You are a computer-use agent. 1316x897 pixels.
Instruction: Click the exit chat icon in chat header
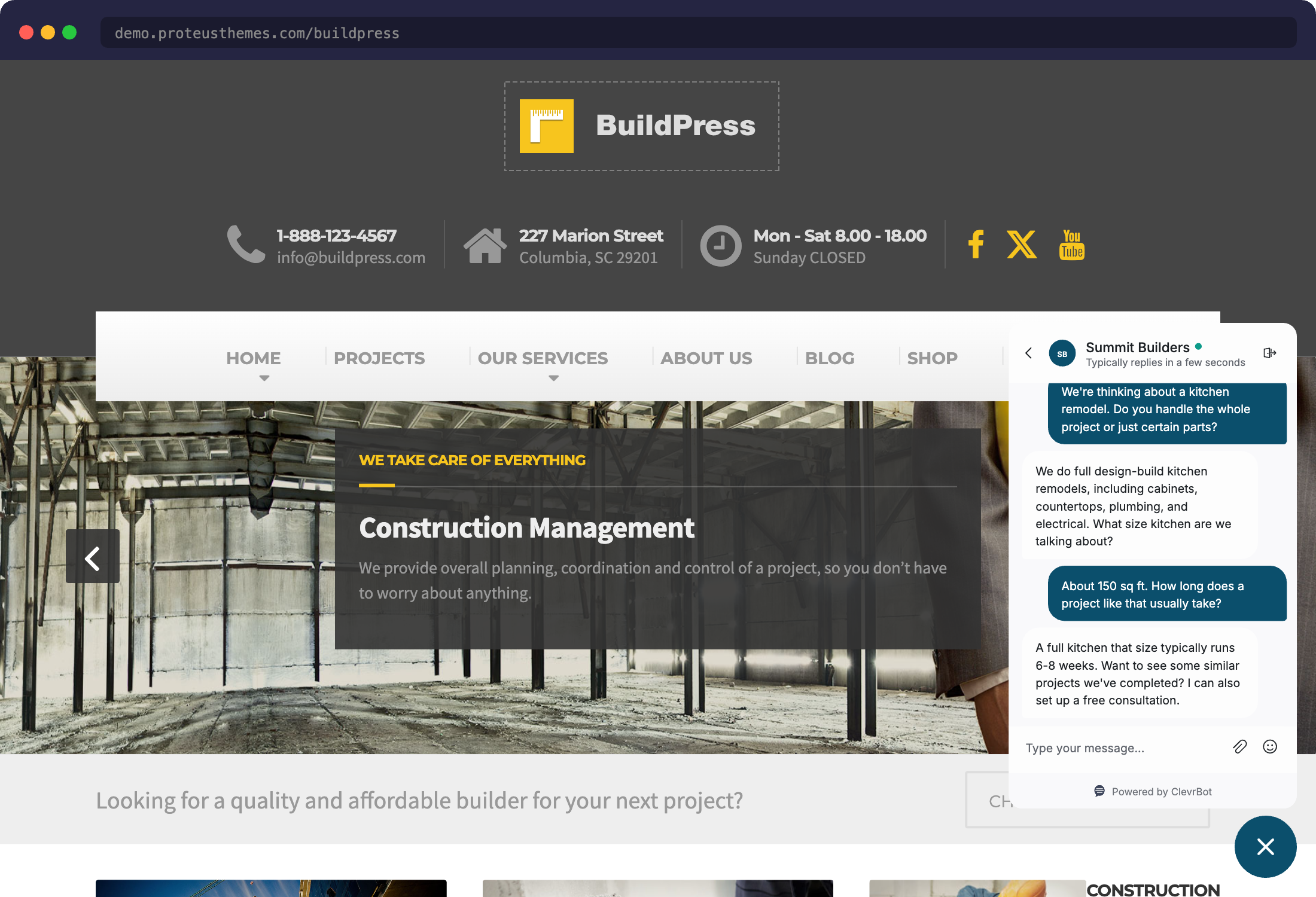(1269, 353)
